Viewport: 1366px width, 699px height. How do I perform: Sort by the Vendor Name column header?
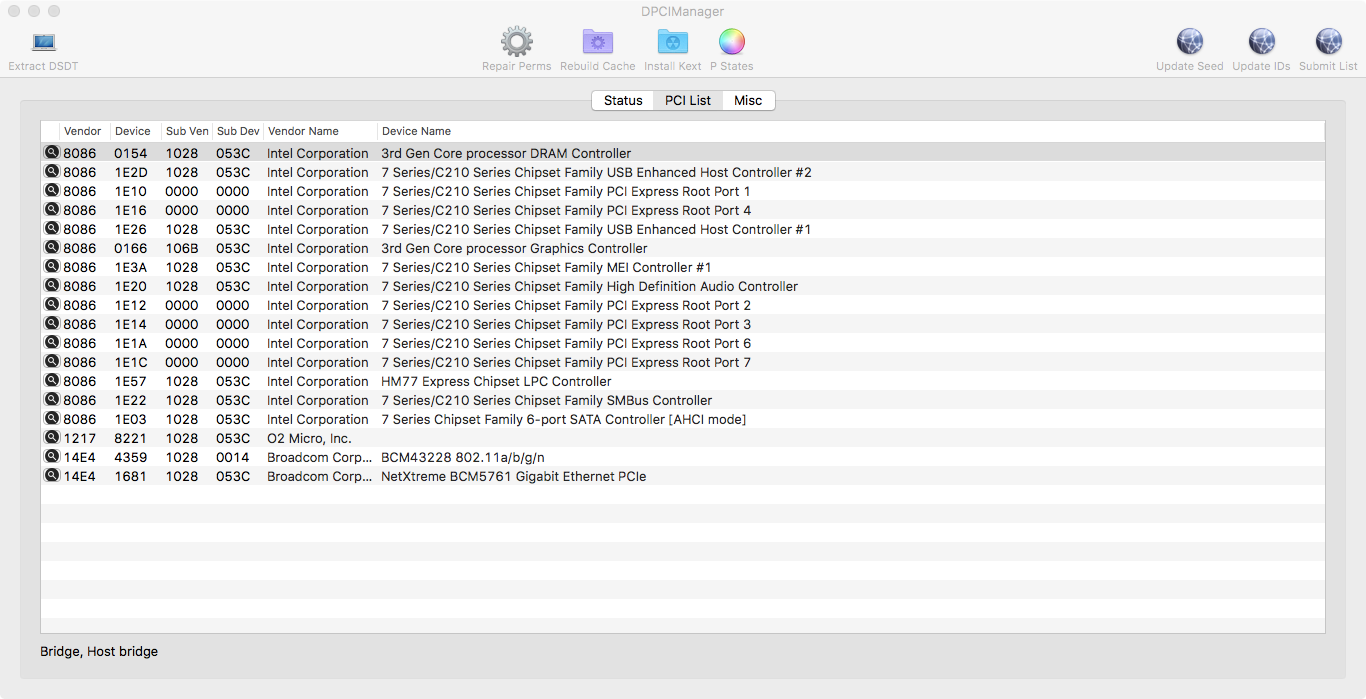point(320,131)
